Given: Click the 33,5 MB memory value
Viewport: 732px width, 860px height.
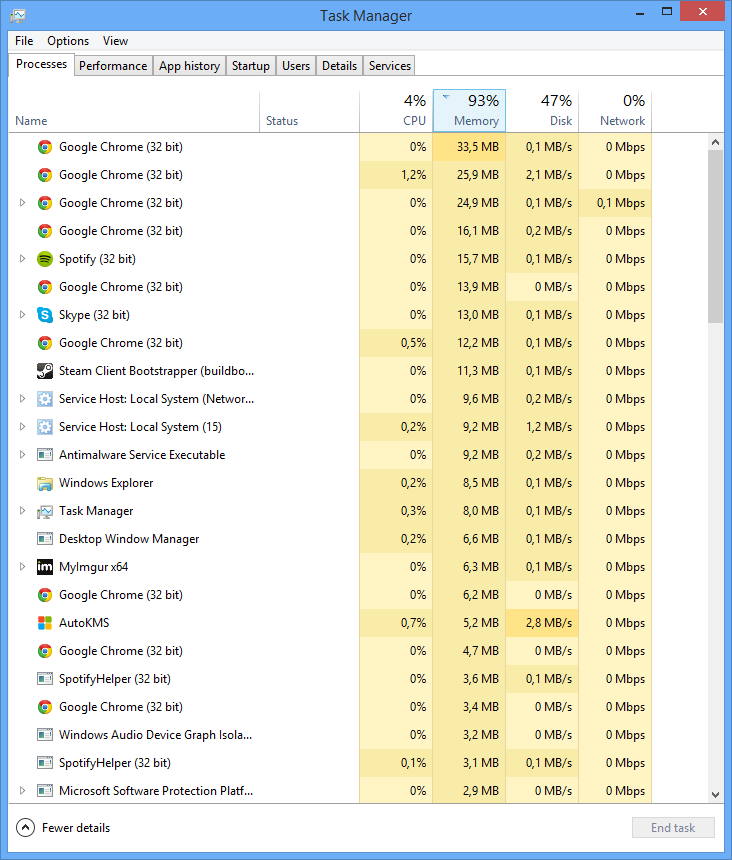Looking at the screenshot, I should pyautogui.click(x=478, y=147).
